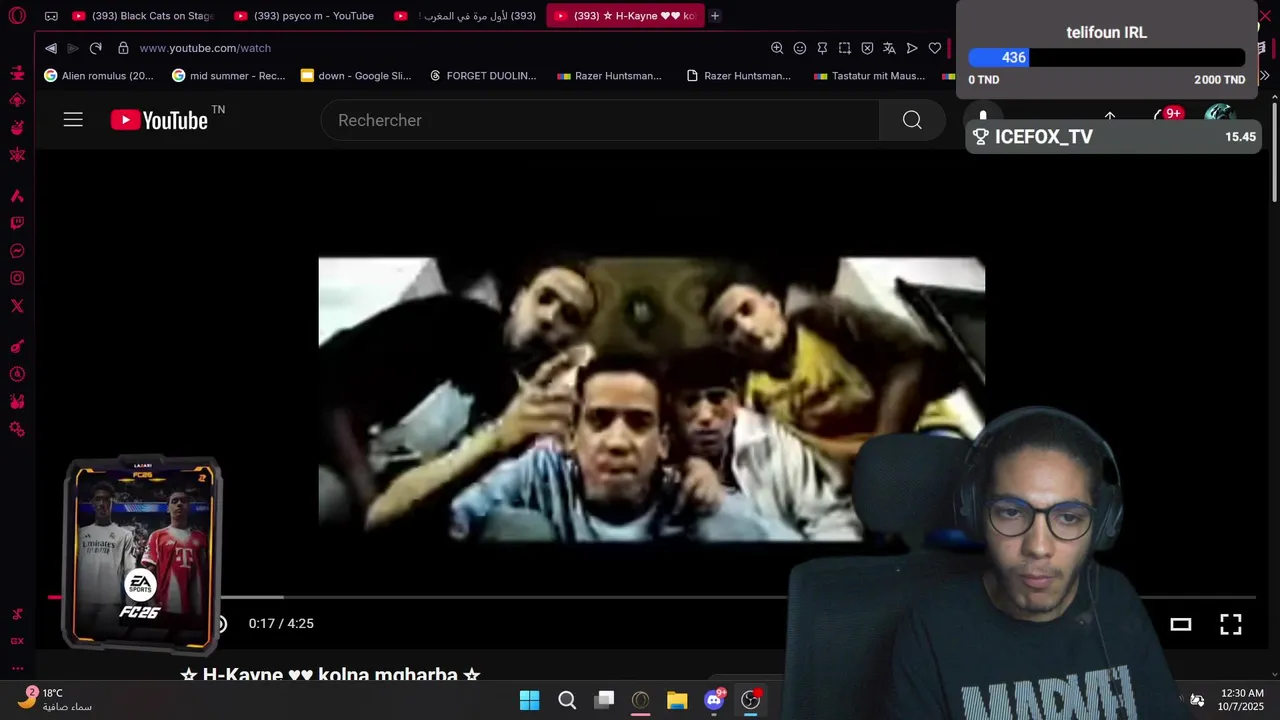1280x720 pixels.
Task: Enter fullscreen on the video player
Action: pyautogui.click(x=1231, y=624)
